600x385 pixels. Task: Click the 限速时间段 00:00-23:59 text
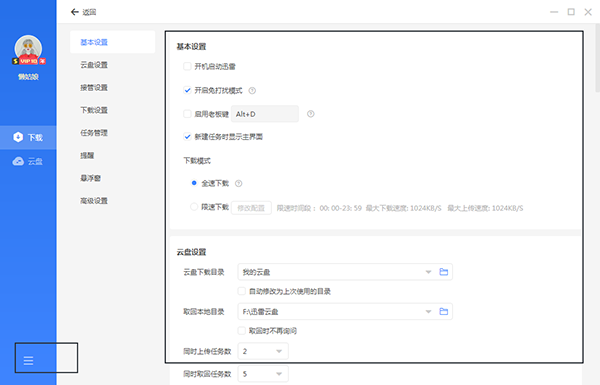[x=319, y=208]
